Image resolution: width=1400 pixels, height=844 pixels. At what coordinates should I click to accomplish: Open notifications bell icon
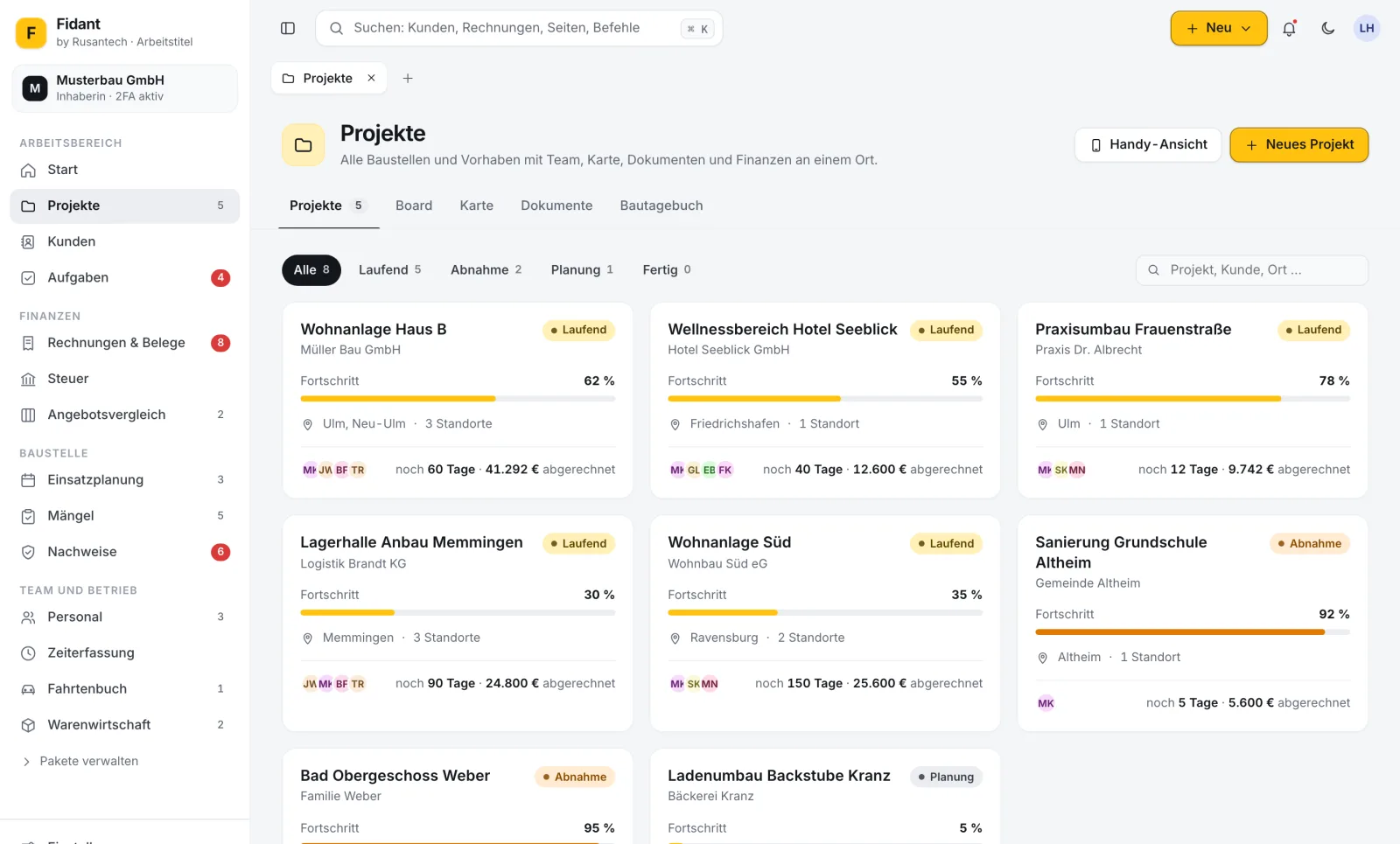click(1289, 28)
